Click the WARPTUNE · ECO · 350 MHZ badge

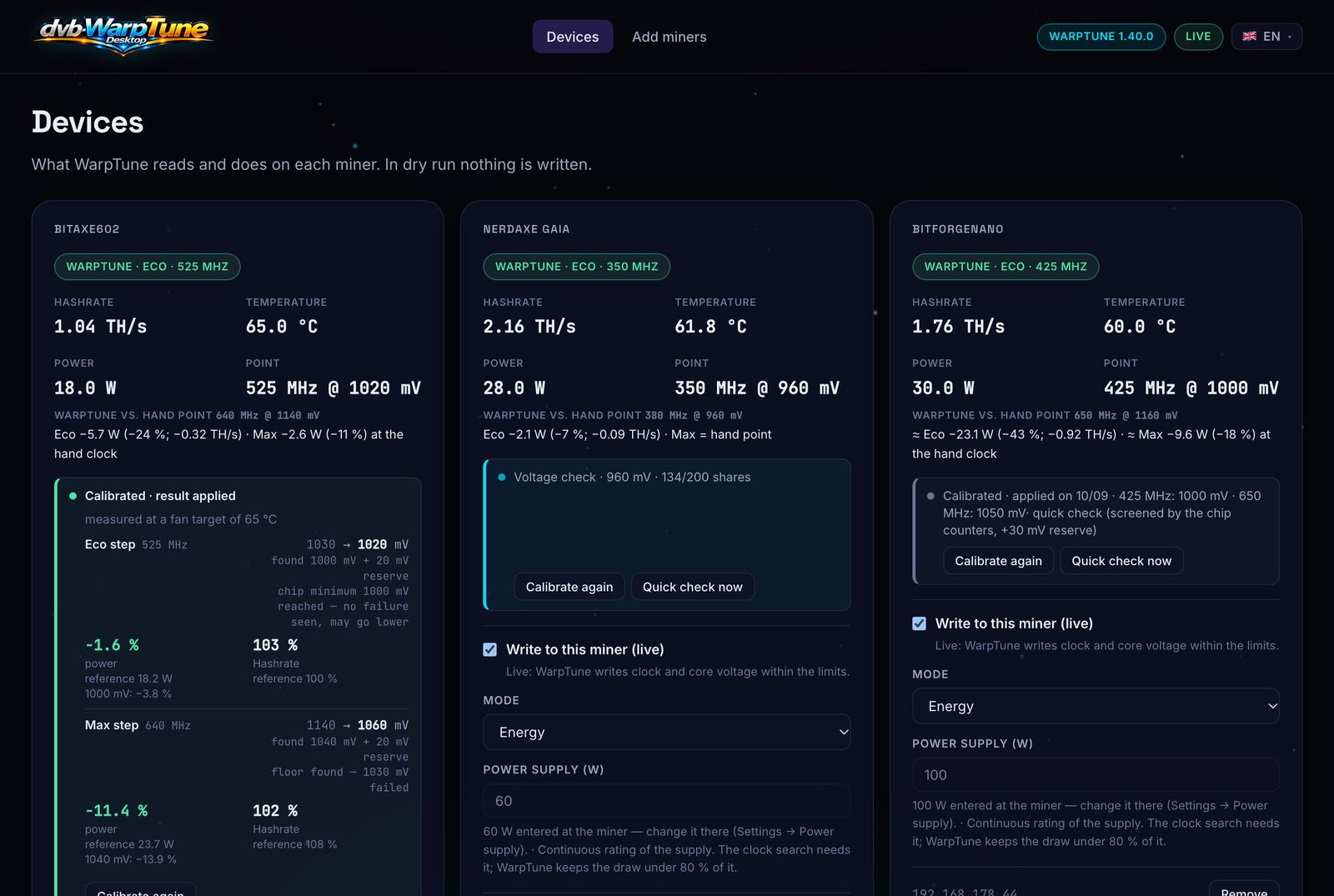pos(577,267)
